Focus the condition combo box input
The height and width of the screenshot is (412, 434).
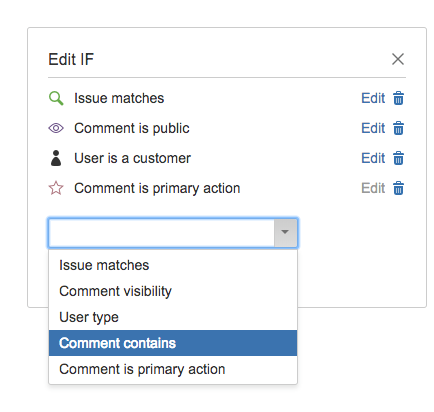pyautogui.click(x=162, y=233)
